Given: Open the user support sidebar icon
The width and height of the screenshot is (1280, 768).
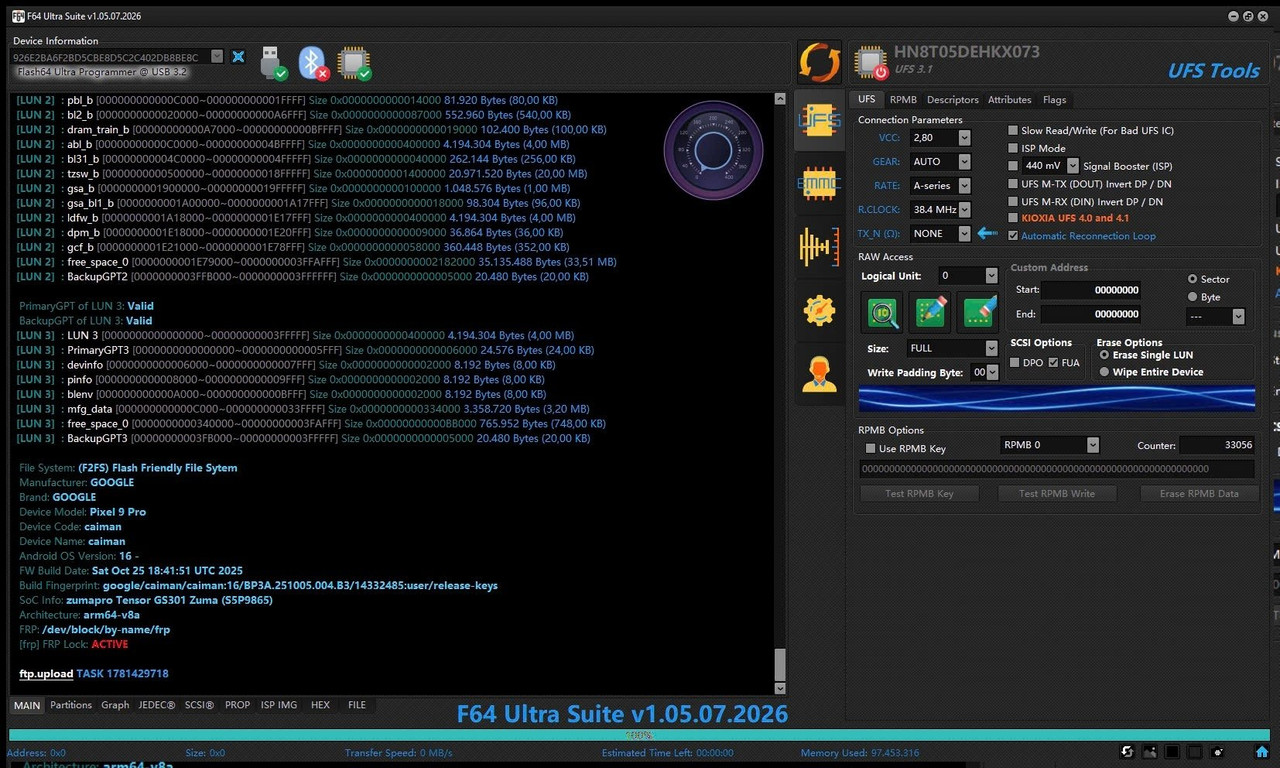Looking at the screenshot, I should coord(819,374).
